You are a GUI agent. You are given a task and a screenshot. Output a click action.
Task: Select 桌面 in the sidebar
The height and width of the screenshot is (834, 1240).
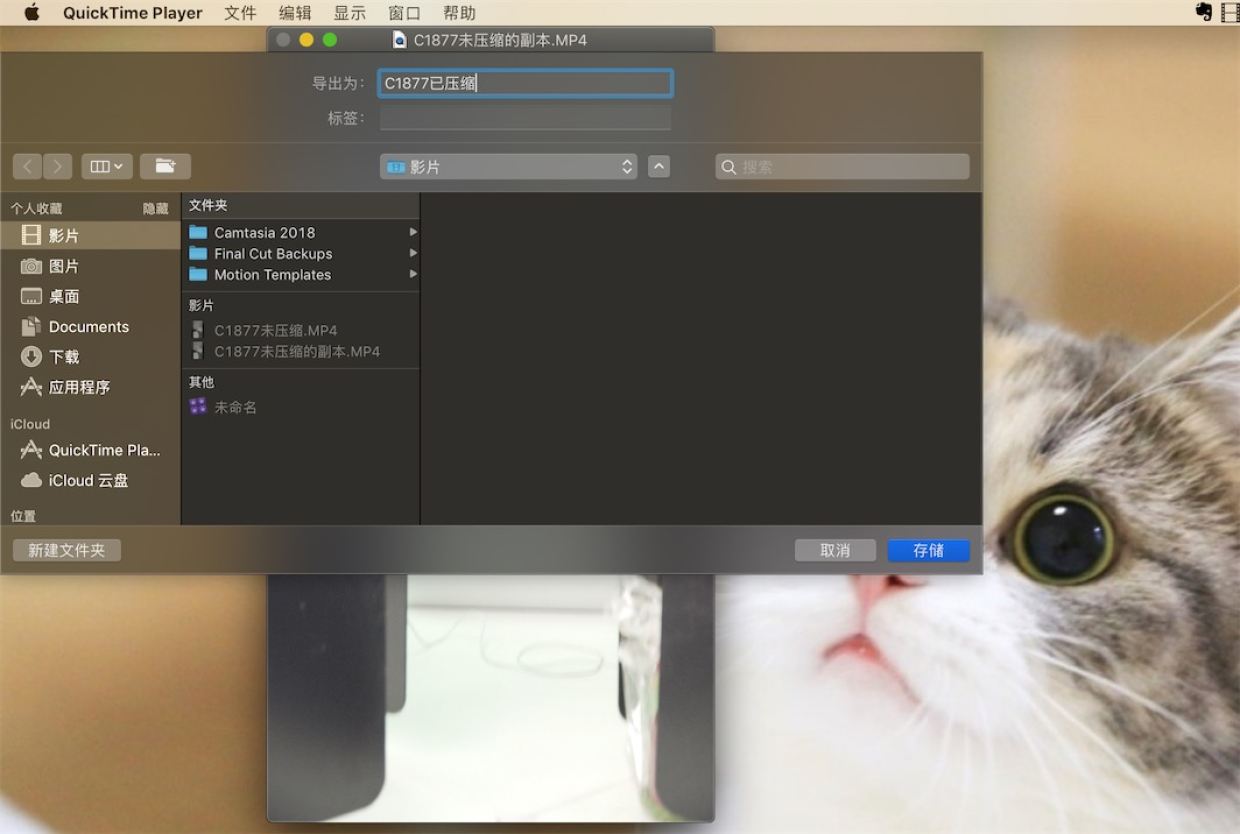[x=90, y=296]
